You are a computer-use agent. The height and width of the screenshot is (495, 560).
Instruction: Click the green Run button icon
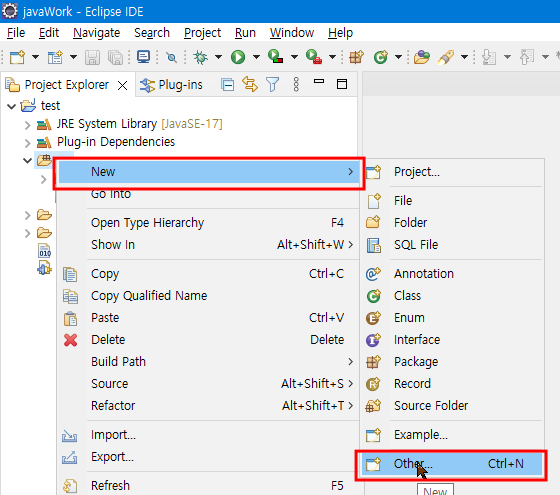pos(238,57)
